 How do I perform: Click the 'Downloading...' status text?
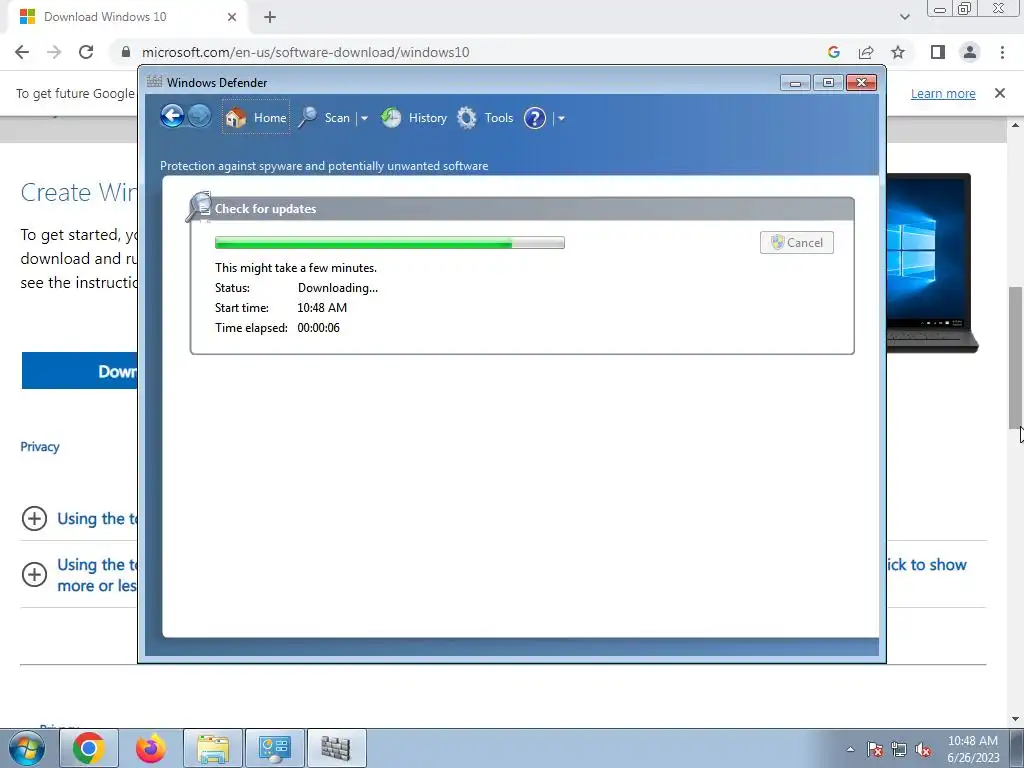click(338, 288)
